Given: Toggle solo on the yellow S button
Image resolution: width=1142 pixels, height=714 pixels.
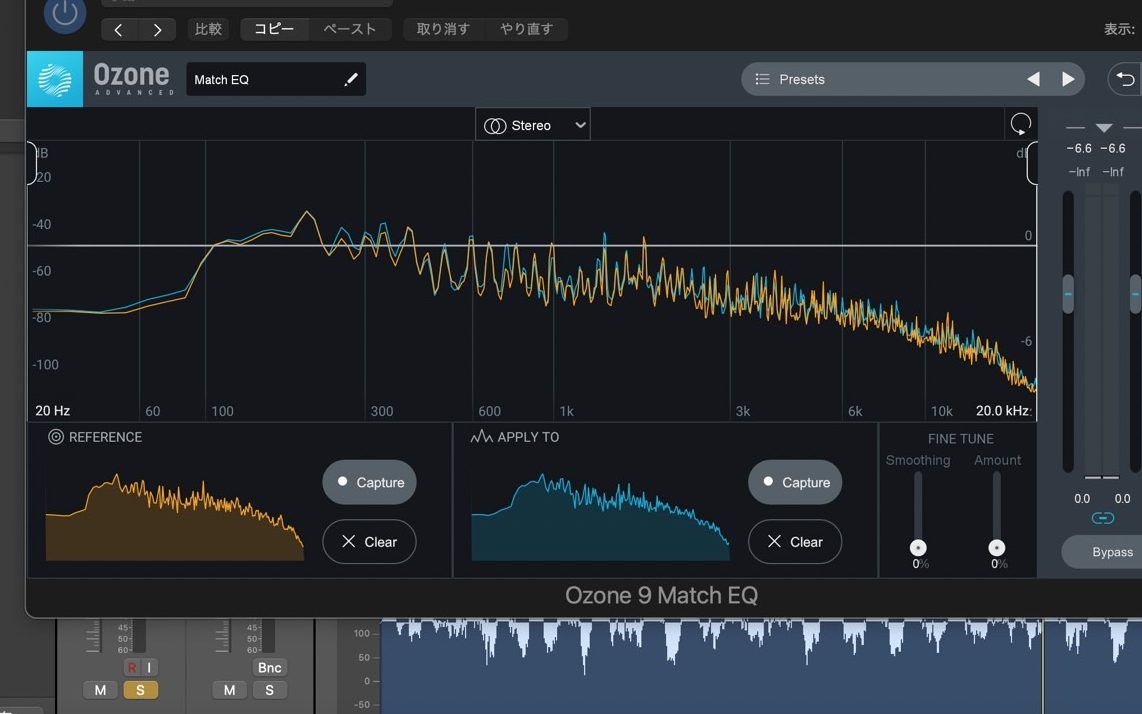Looking at the screenshot, I should (x=141, y=690).
